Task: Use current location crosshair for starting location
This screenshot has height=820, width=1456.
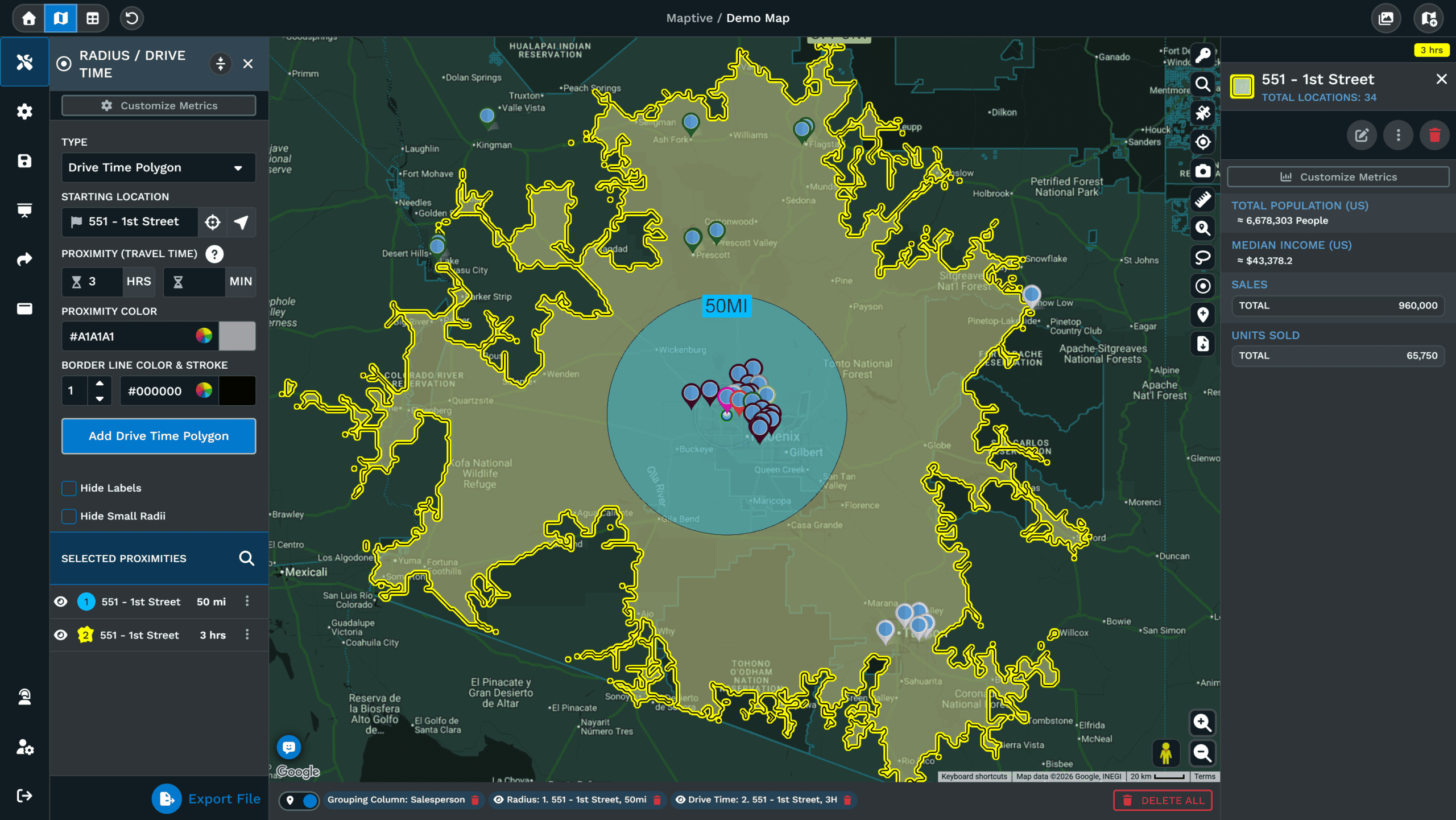Action: click(x=213, y=222)
